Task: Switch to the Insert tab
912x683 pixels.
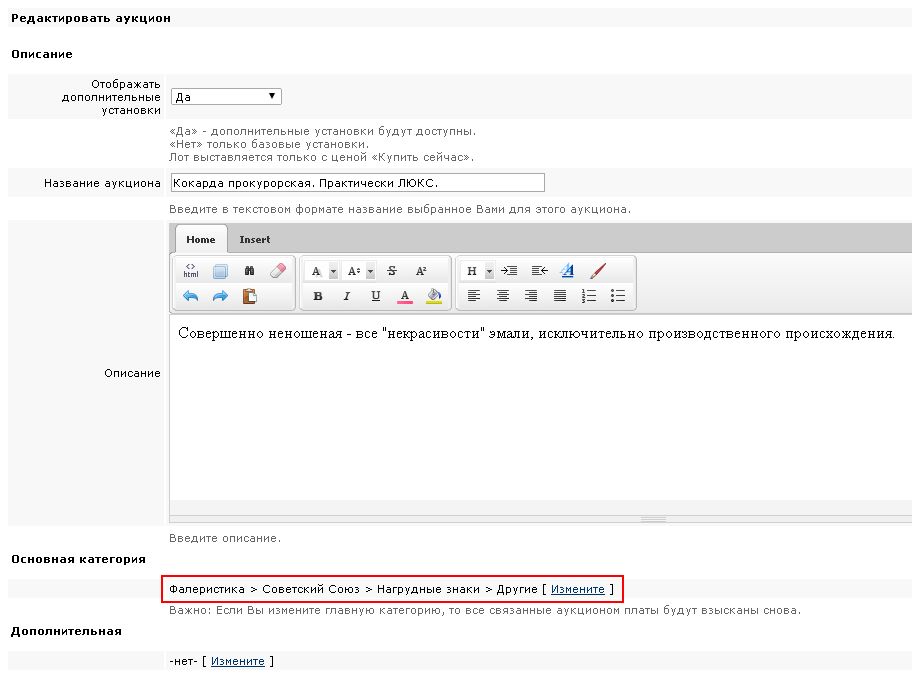Action: (254, 240)
